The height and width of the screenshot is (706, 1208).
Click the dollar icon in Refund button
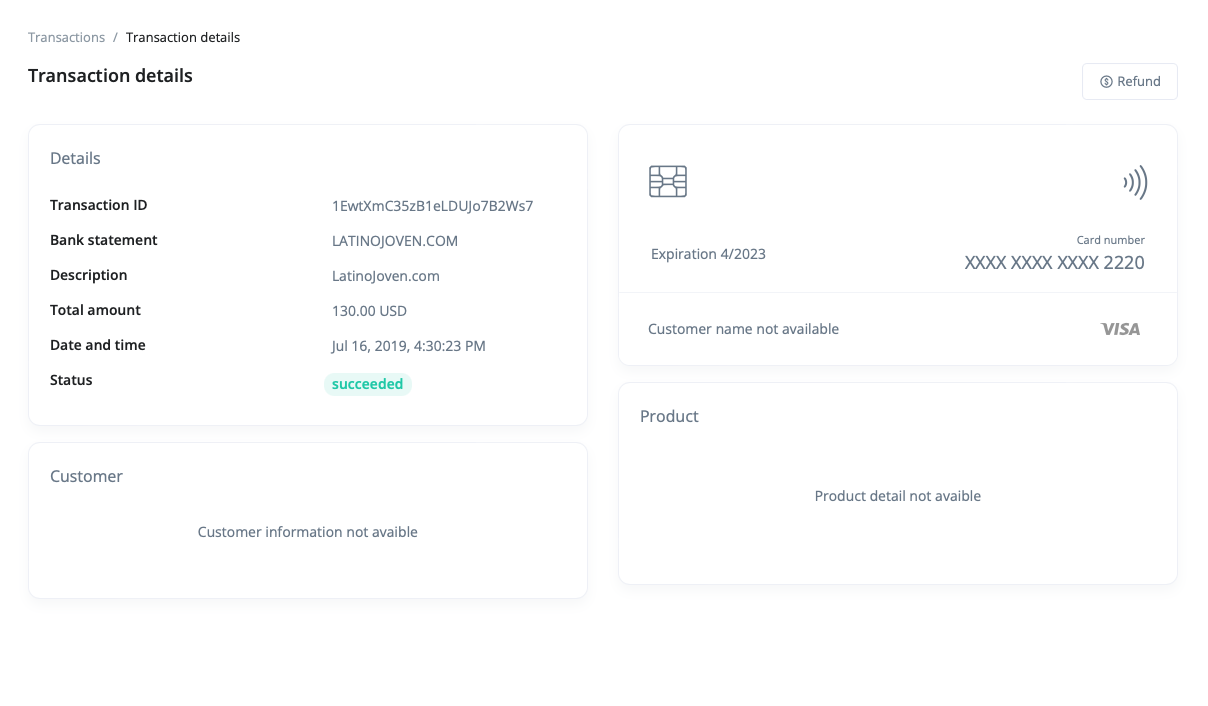(x=1106, y=82)
